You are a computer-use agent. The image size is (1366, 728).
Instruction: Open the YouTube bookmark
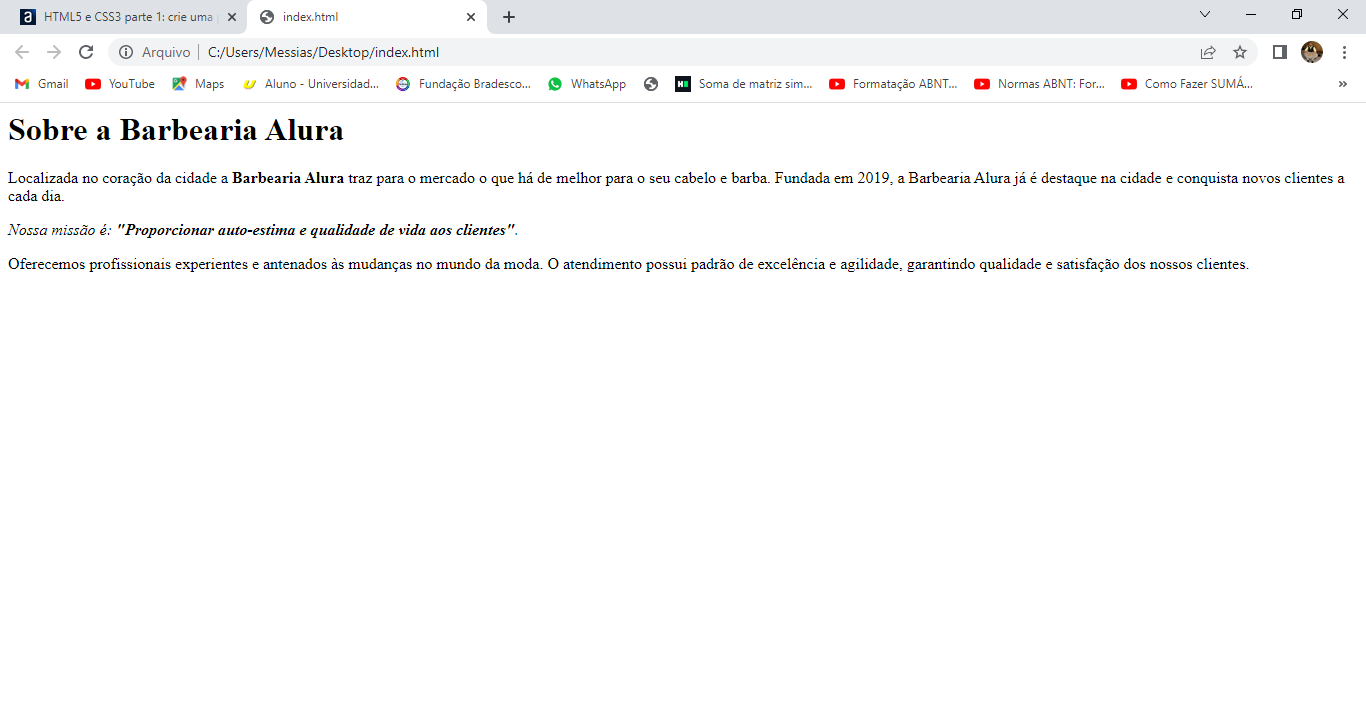point(120,84)
